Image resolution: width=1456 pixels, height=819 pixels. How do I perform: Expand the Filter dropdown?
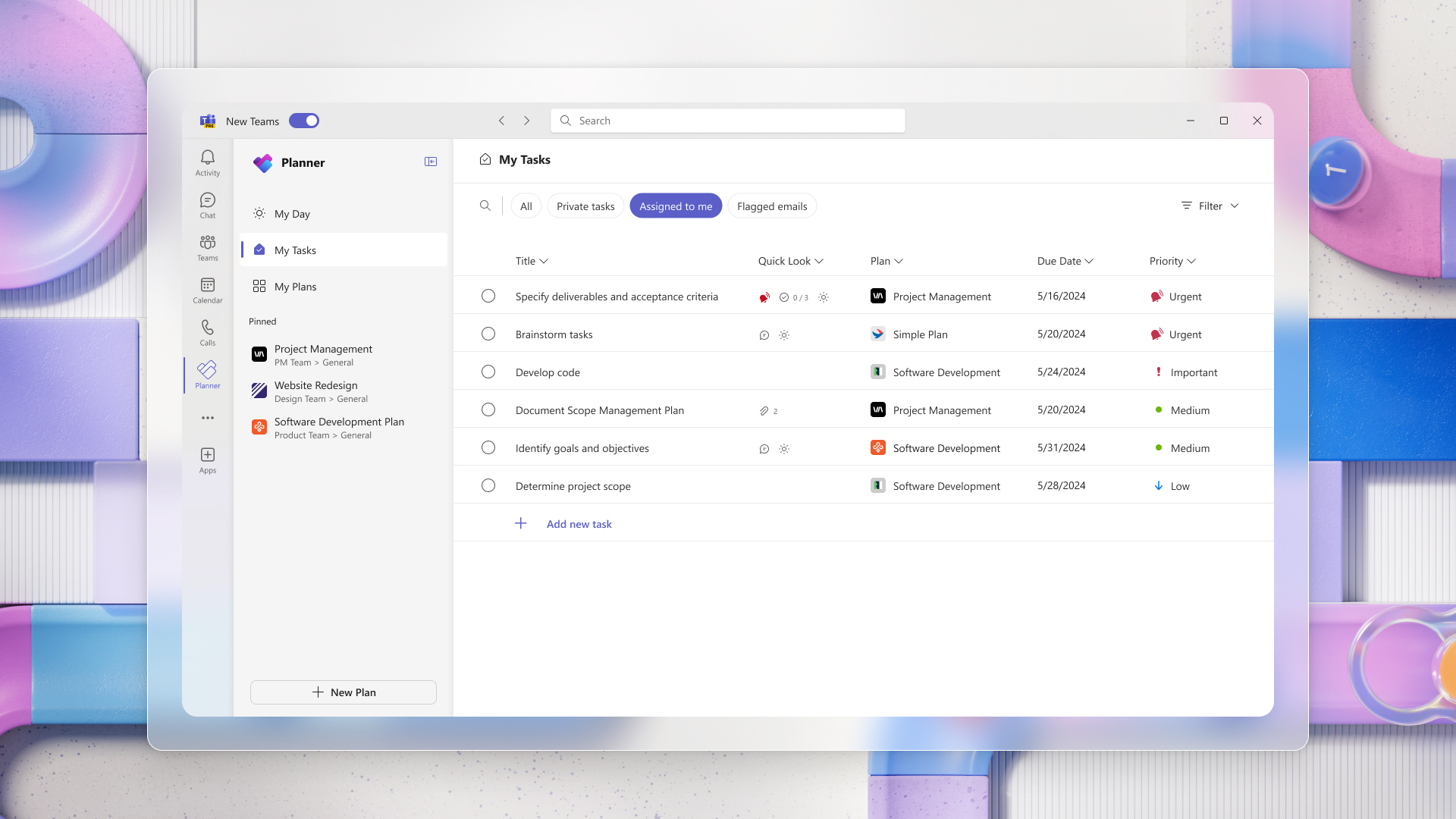click(x=1209, y=206)
